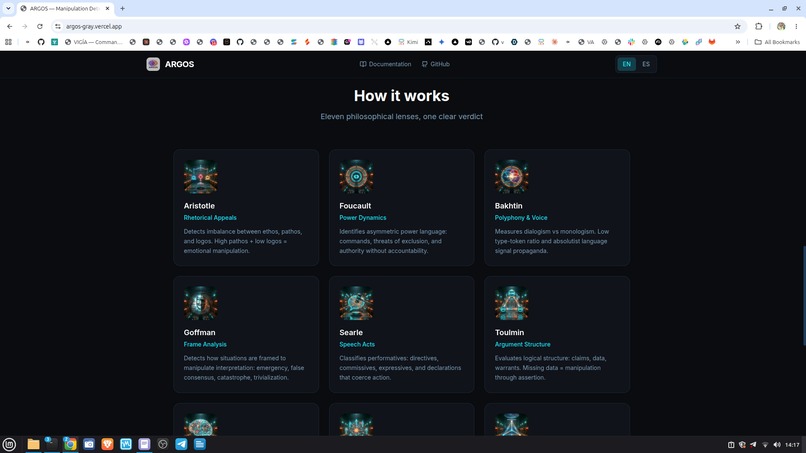Open the VA bookmark
This screenshot has height=453, width=806.
point(586,42)
